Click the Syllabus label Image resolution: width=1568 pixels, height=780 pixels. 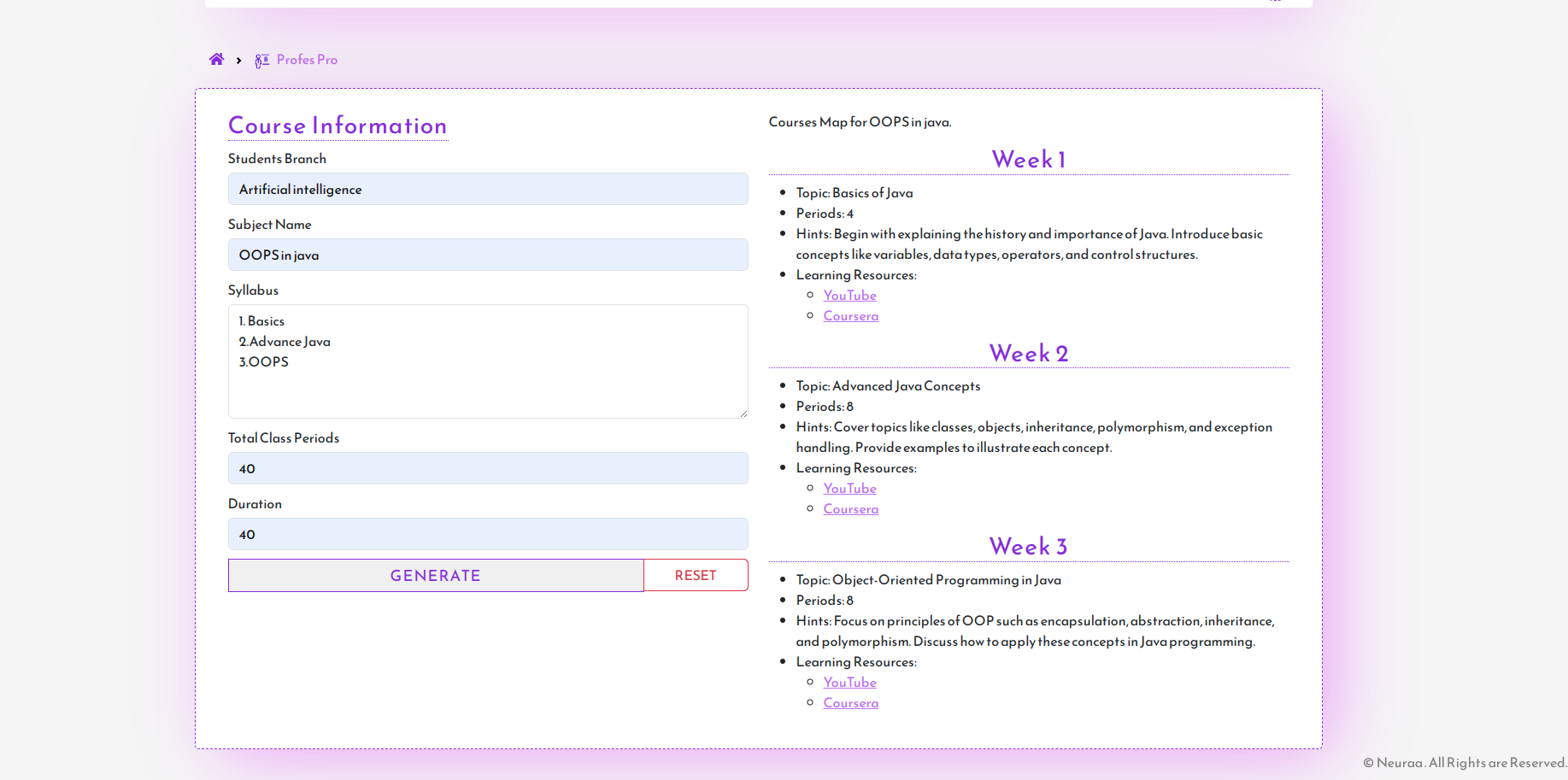[x=253, y=290]
